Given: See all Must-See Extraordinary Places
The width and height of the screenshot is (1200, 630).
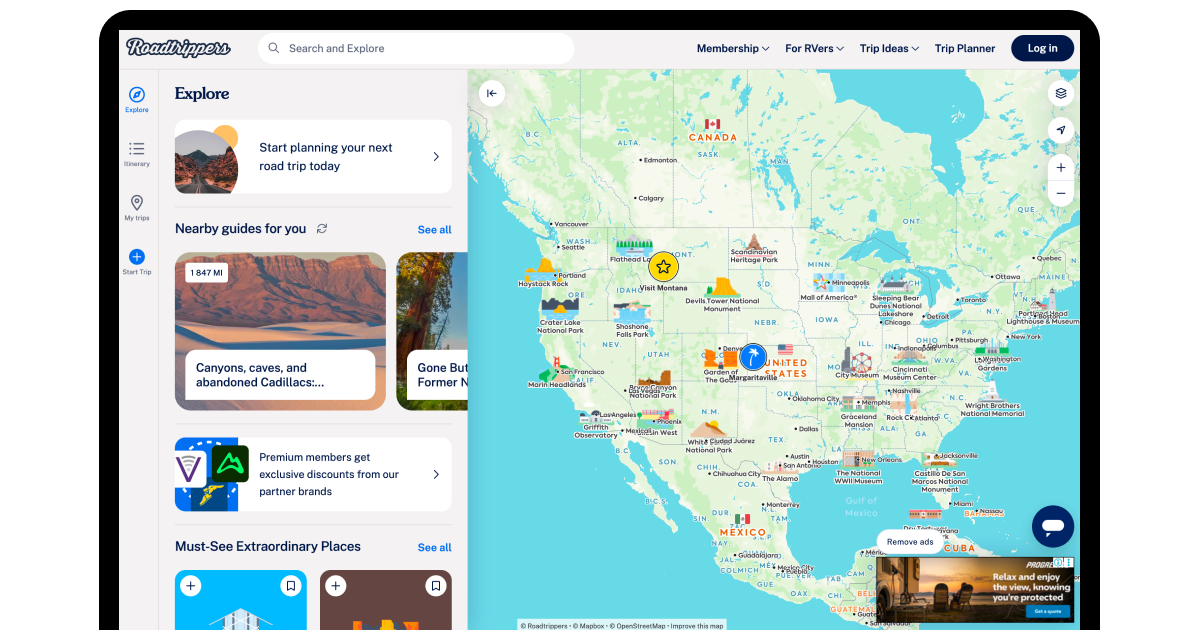Looking at the screenshot, I should click(x=434, y=548).
